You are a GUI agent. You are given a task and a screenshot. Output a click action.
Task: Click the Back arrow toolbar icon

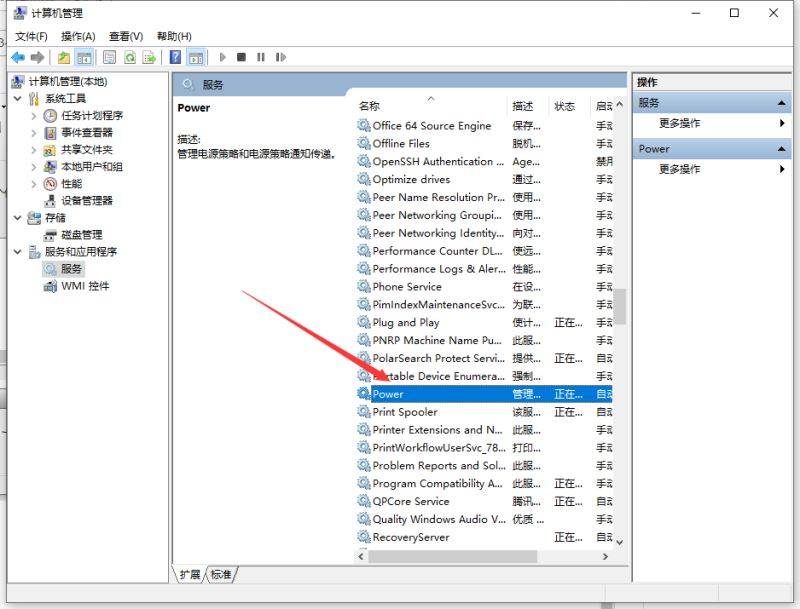click(18, 57)
